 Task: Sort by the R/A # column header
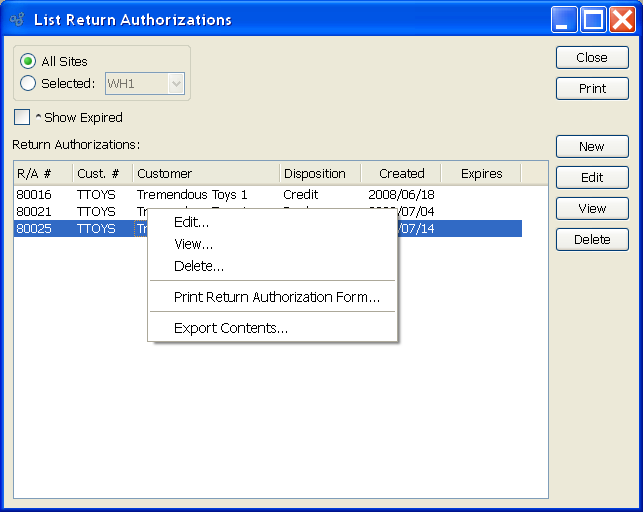42,174
